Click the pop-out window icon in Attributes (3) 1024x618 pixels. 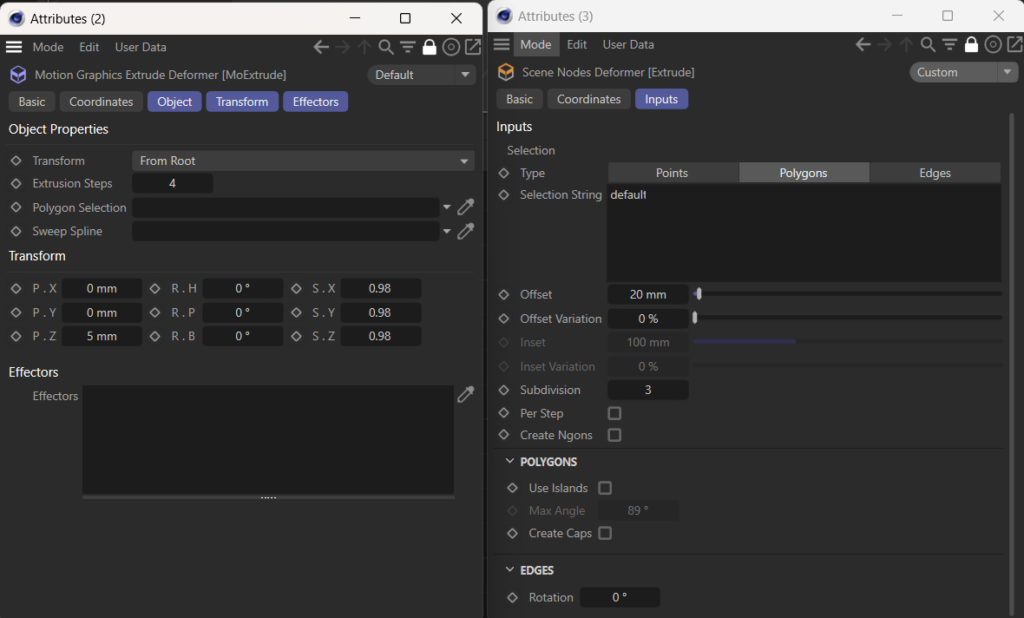pos(1015,44)
